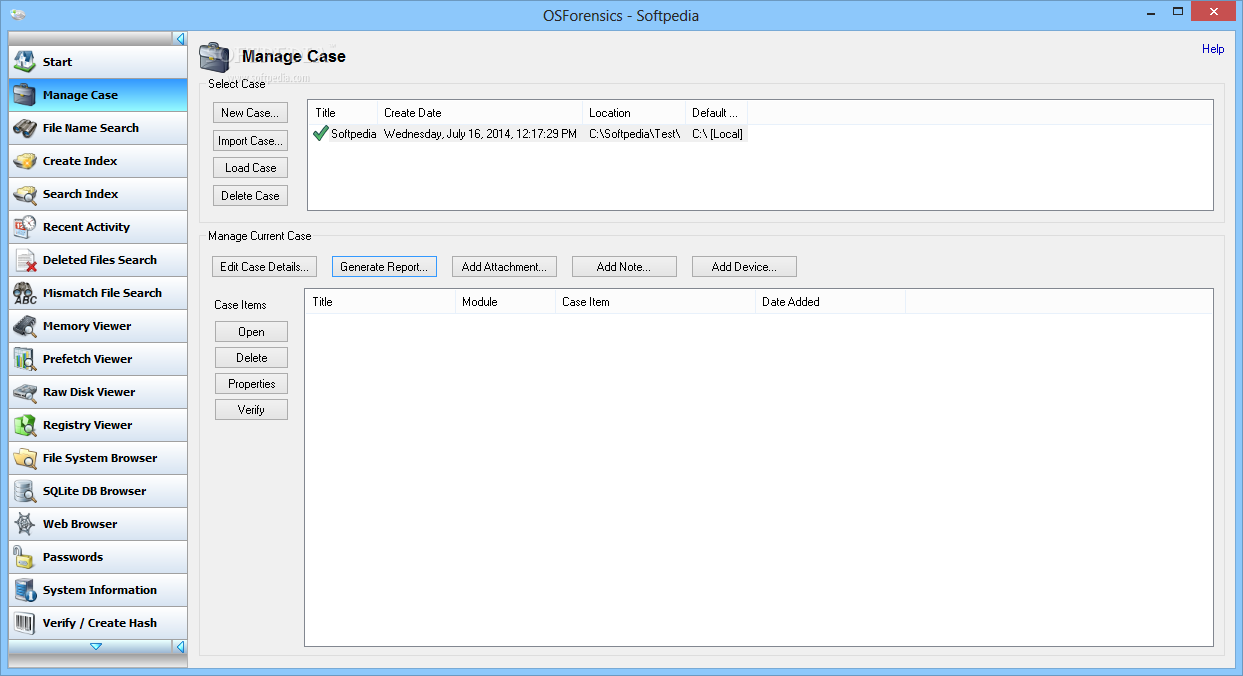Go to File Name Search module
This screenshot has height=676, width=1243.
98,128
